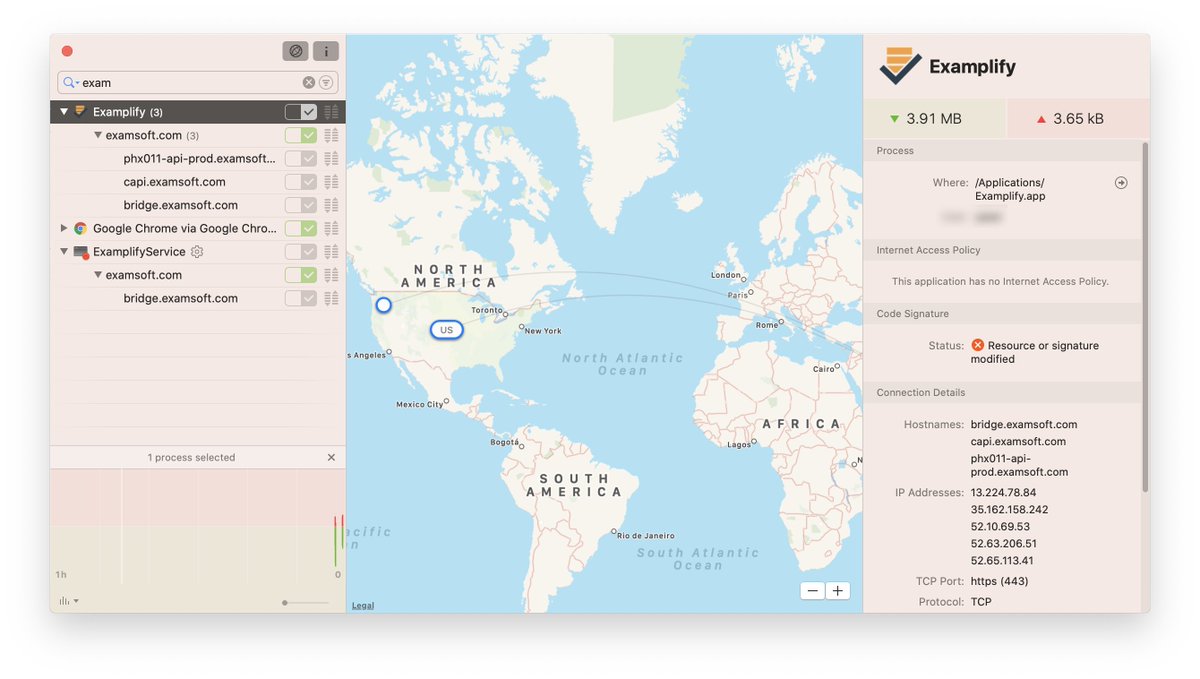Open the filter options icon in search
Image resolution: width=1200 pixels, height=679 pixels.
pyautogui.click(x=326, y=83)
